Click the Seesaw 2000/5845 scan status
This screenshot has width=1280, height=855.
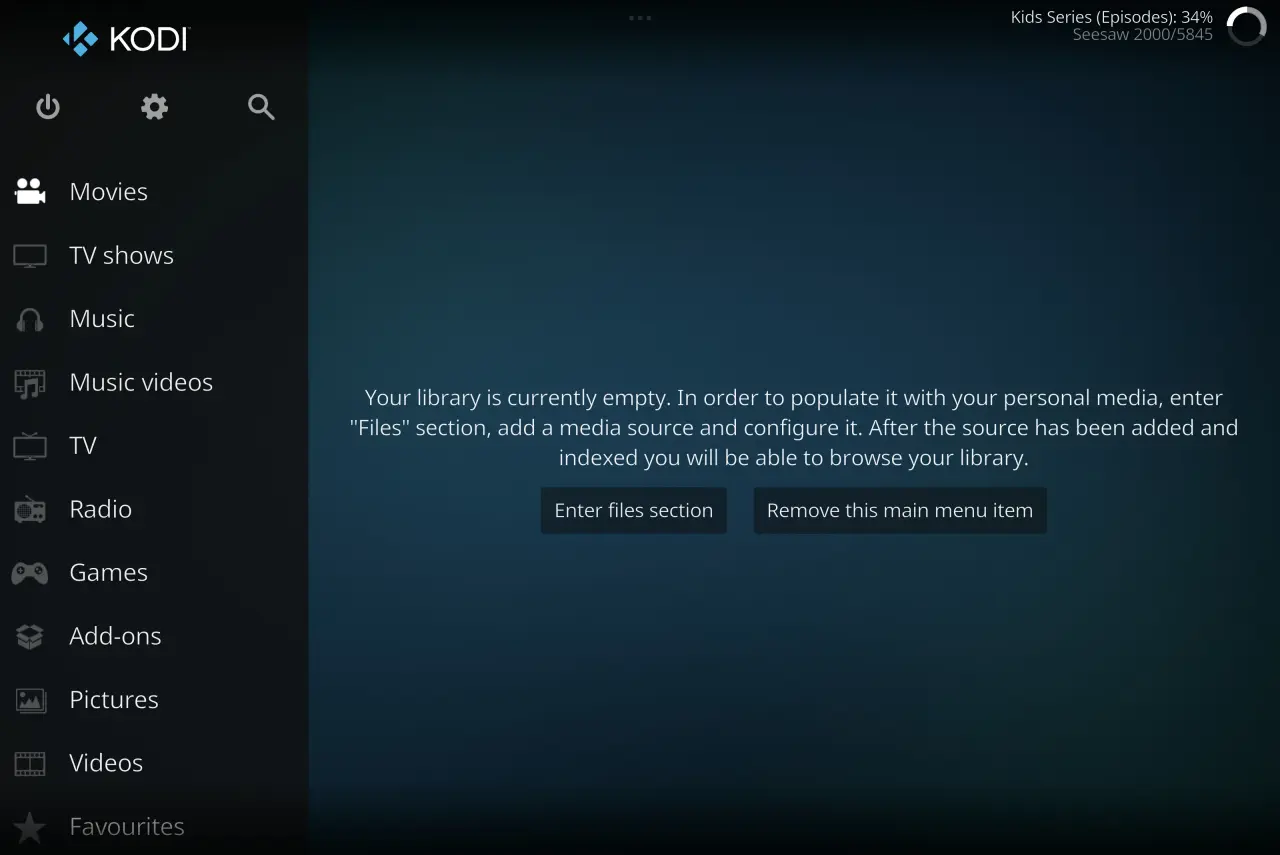1143,35
